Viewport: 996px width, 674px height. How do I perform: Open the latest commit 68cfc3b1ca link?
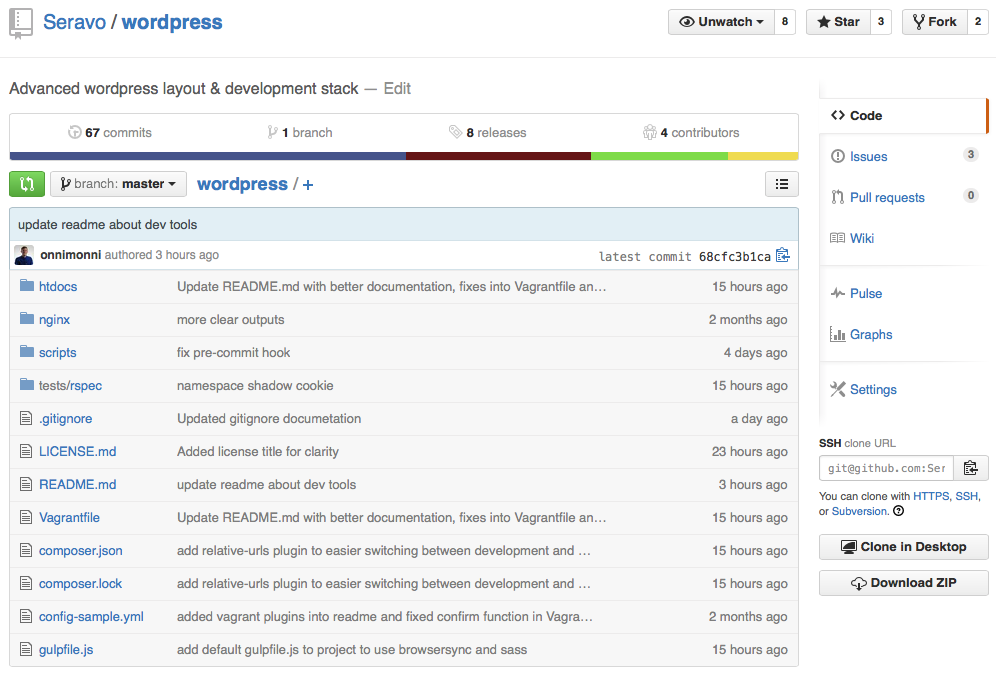pos(734,257)
